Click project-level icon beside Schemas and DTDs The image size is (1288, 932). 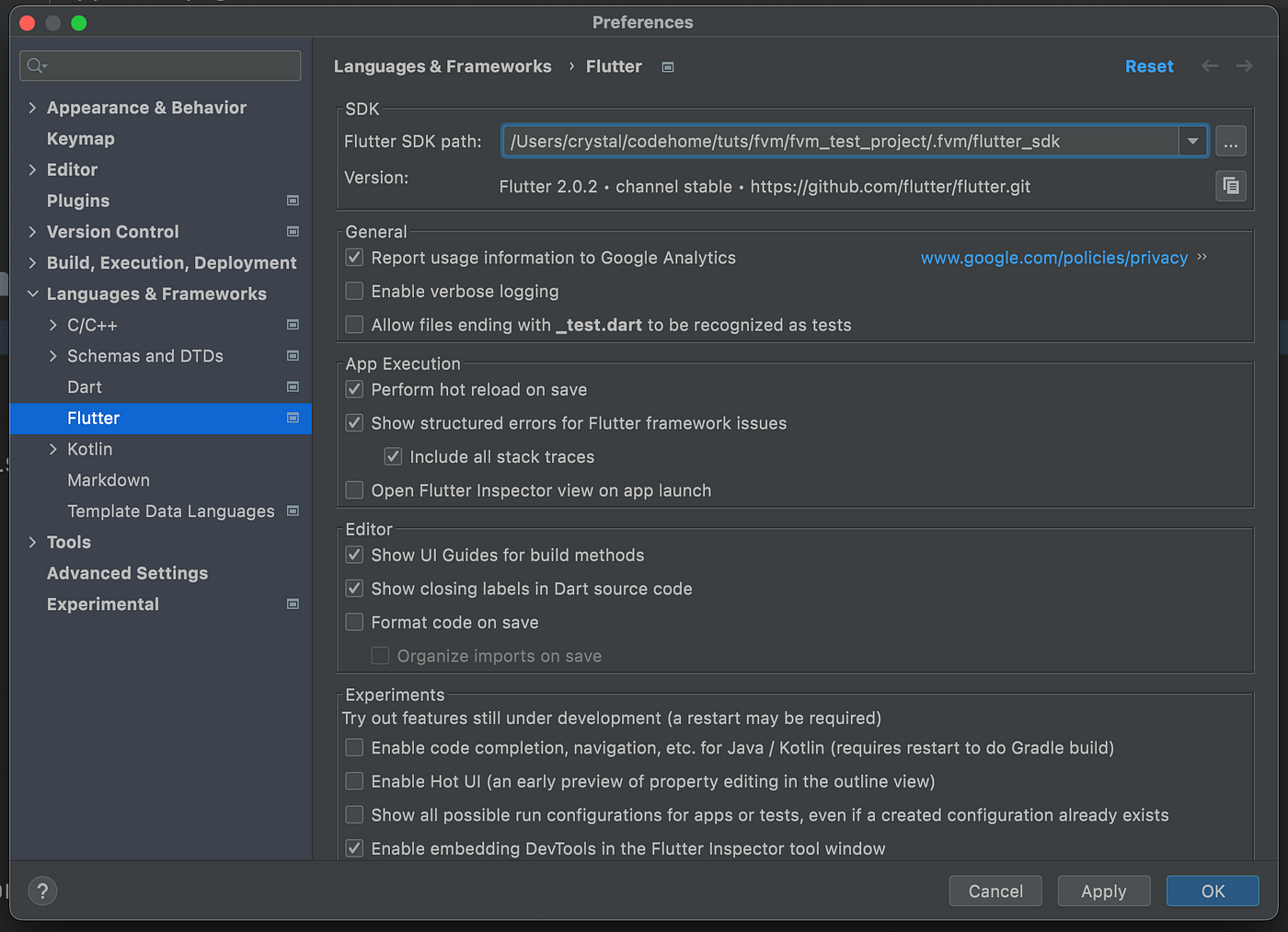(x=293, y=356)
